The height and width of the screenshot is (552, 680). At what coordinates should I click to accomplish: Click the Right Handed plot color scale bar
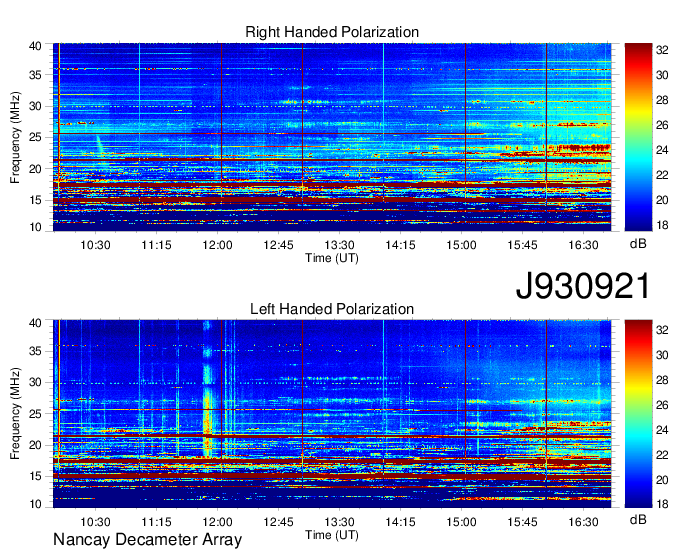tap(638, 137)
